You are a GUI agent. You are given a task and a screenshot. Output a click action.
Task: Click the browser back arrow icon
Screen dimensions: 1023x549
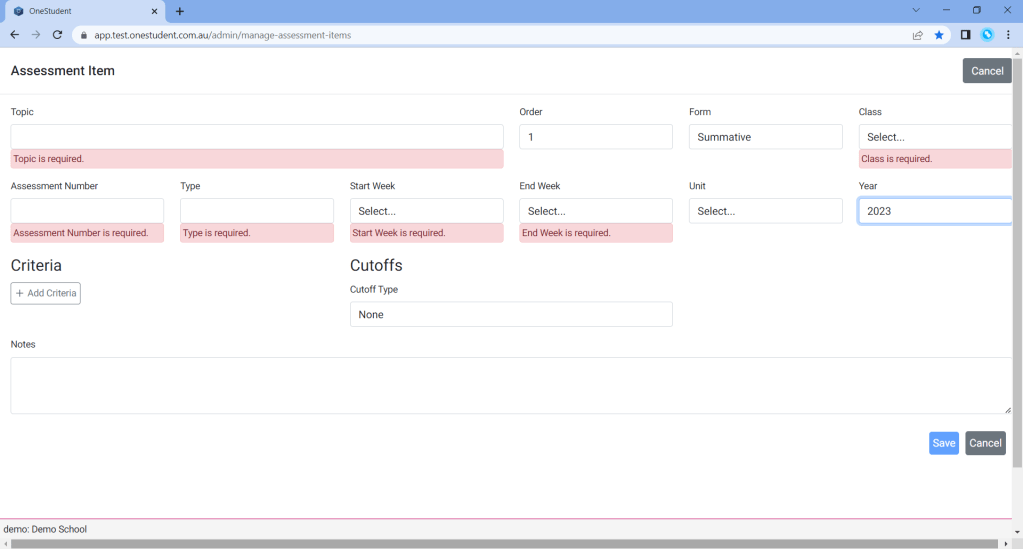click(14, 35)
